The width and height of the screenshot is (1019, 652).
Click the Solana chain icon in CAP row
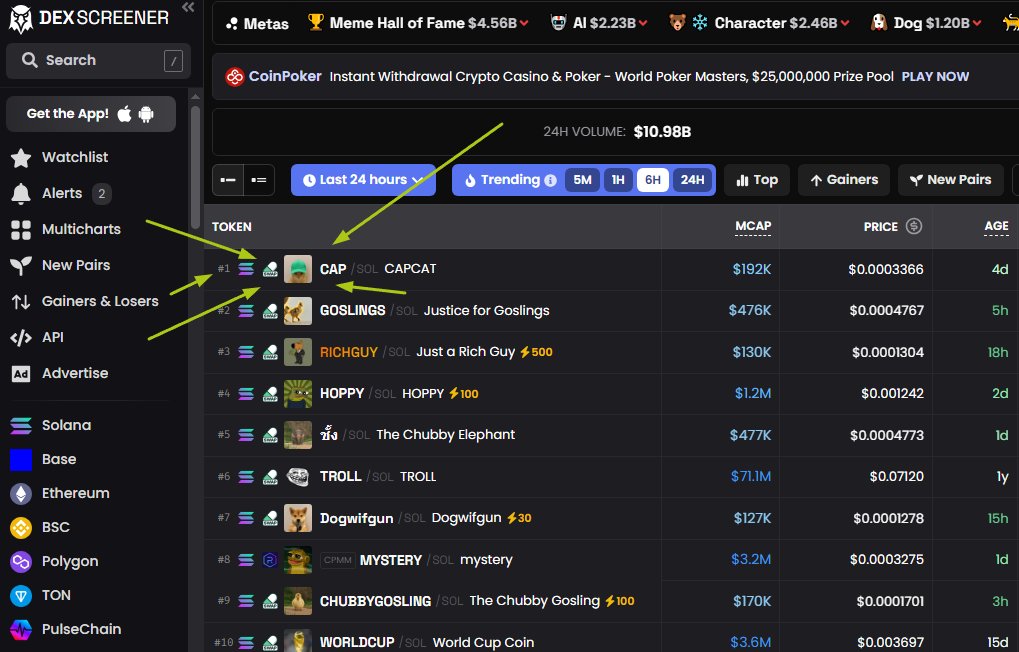click(x=246, y=268)
